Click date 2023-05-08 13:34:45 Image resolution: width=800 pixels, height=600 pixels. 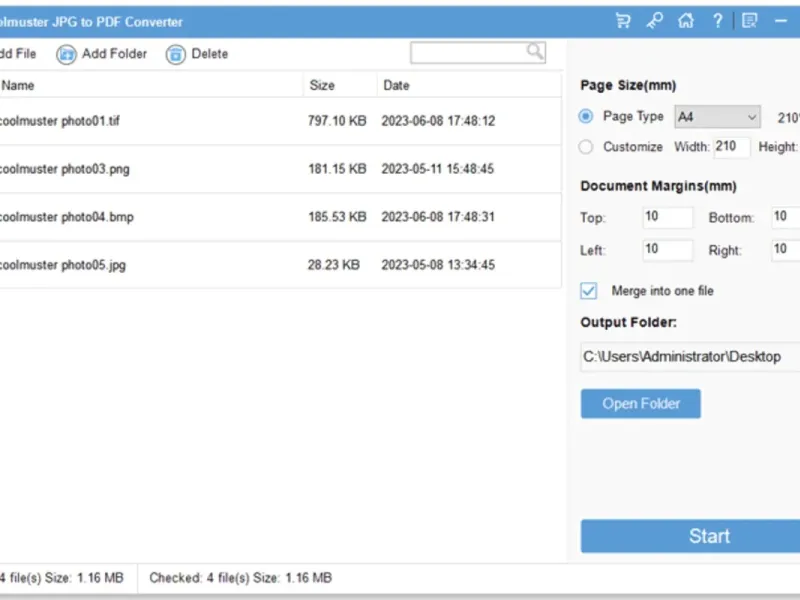pyautogui.click(x=438, y=265)
